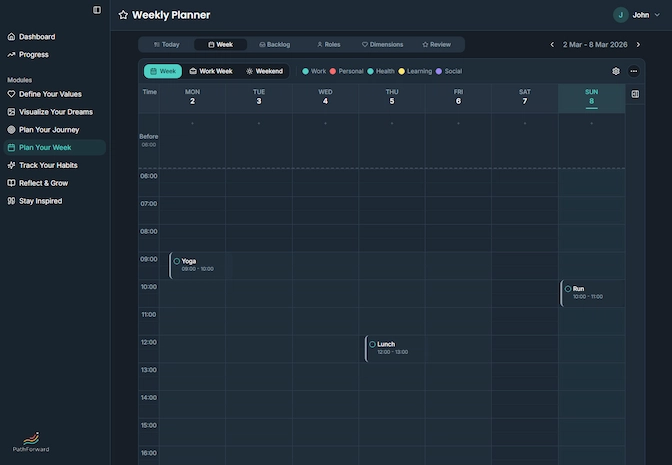The width and height of the screenshot is (672, 465).
Task: Toggle Work category filter
Action: (x=314, y=71)
